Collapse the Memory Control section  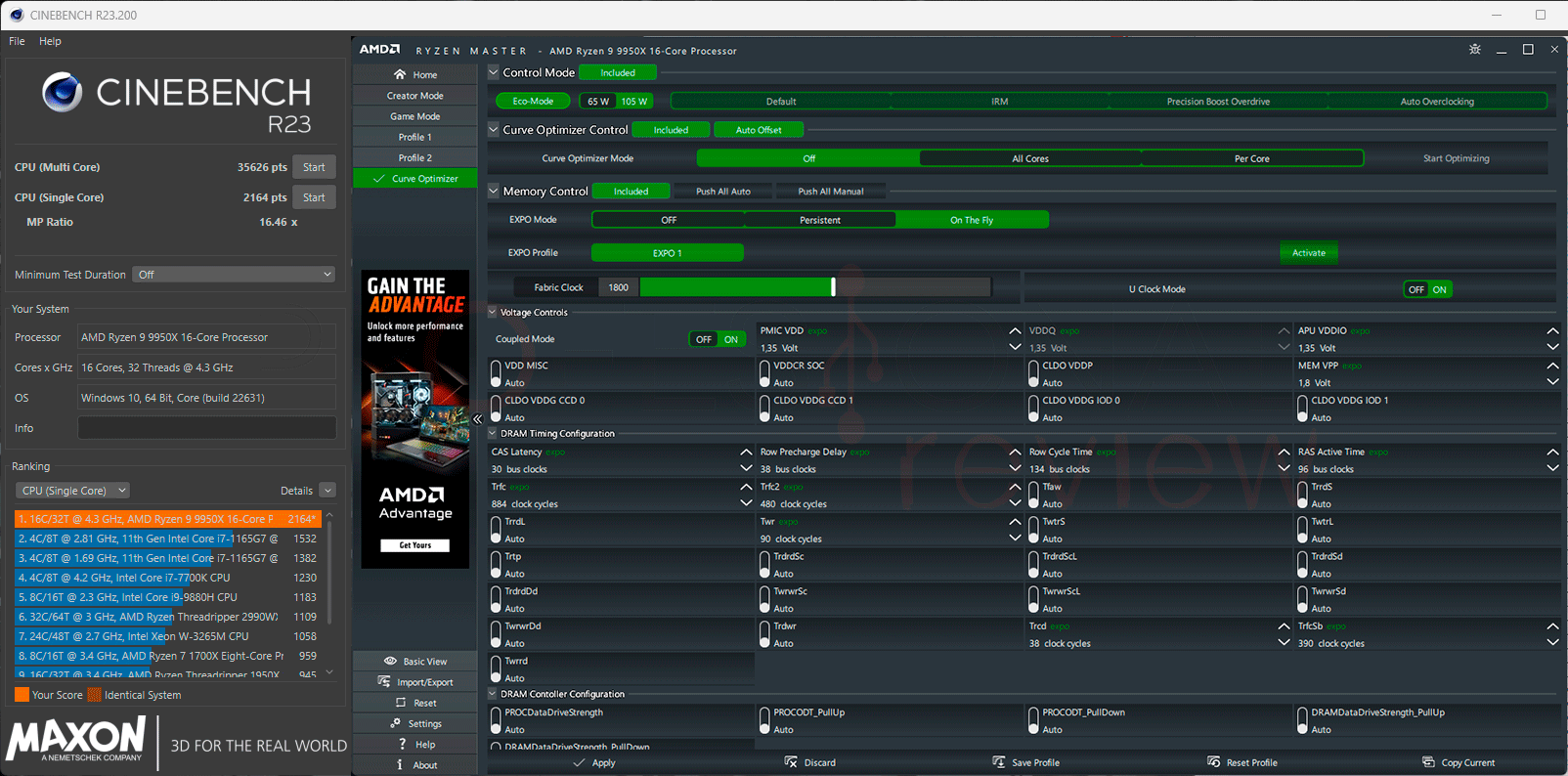pos(494,191)
